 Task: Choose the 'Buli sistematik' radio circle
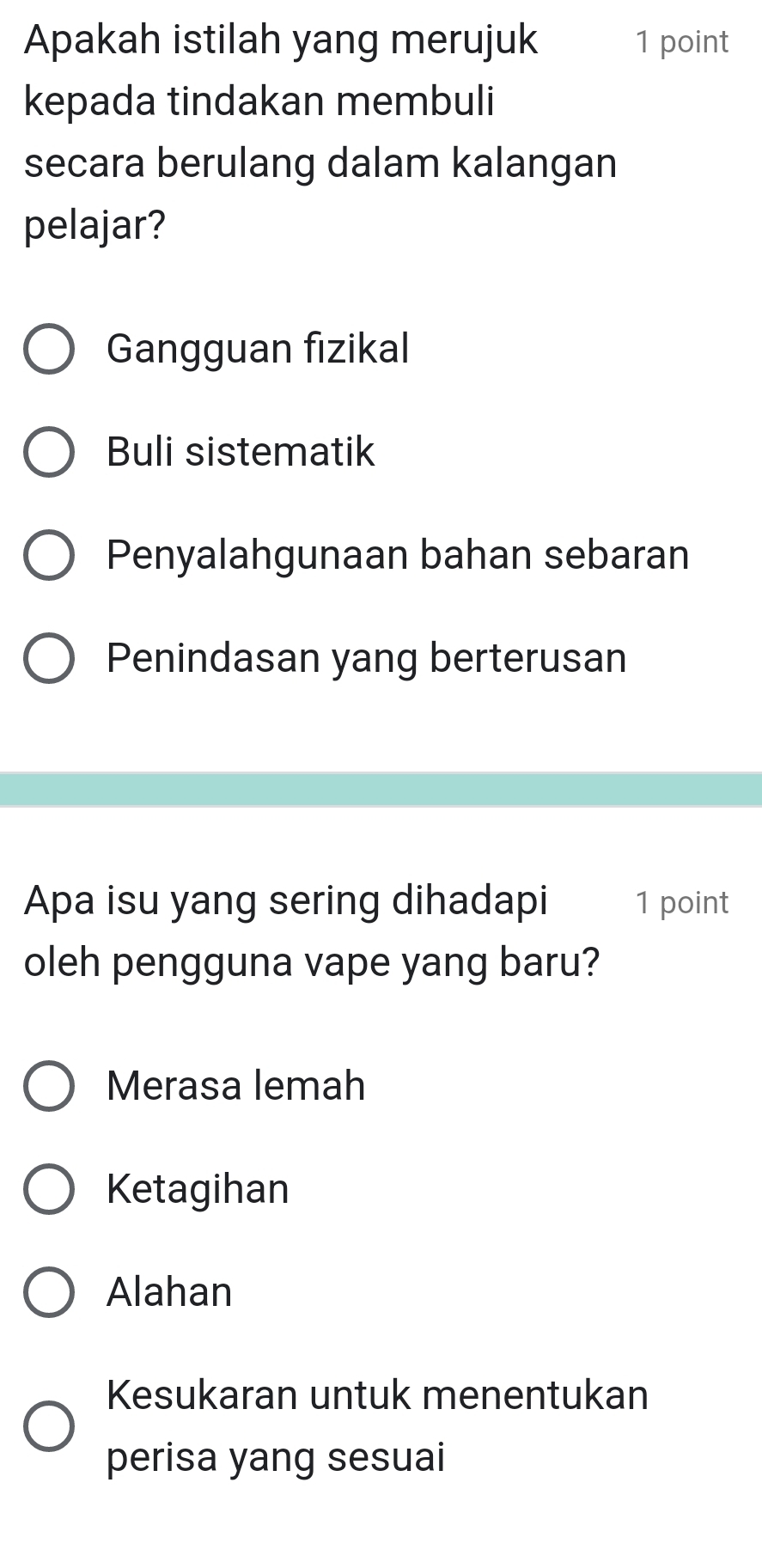(48, 452)
